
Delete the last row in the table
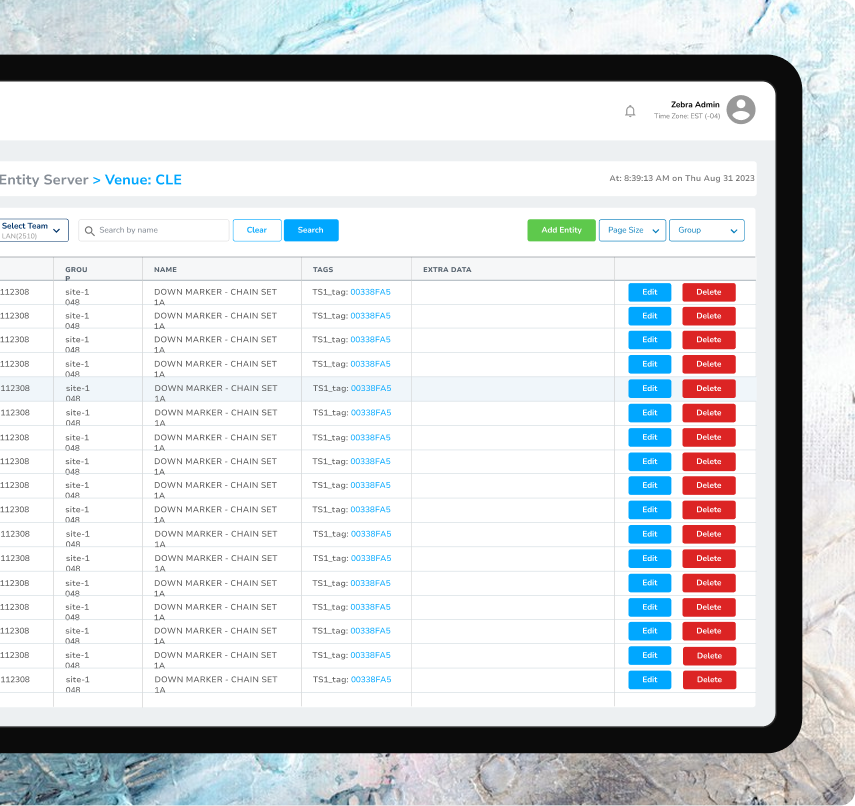click(709, 679)
